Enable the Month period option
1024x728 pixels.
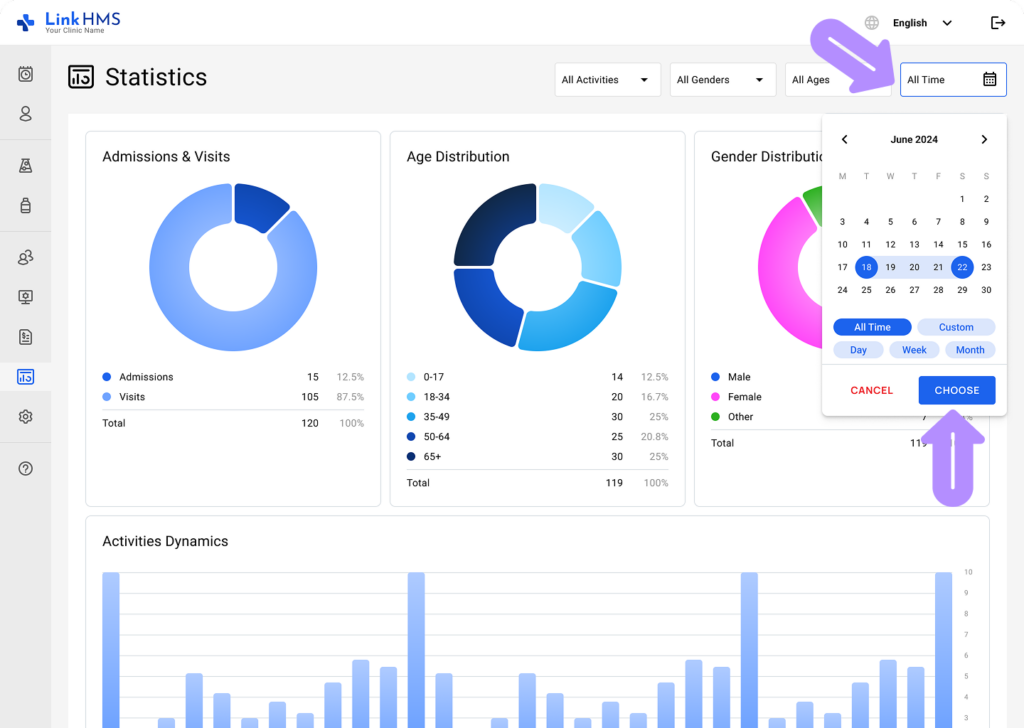[970, 349]
